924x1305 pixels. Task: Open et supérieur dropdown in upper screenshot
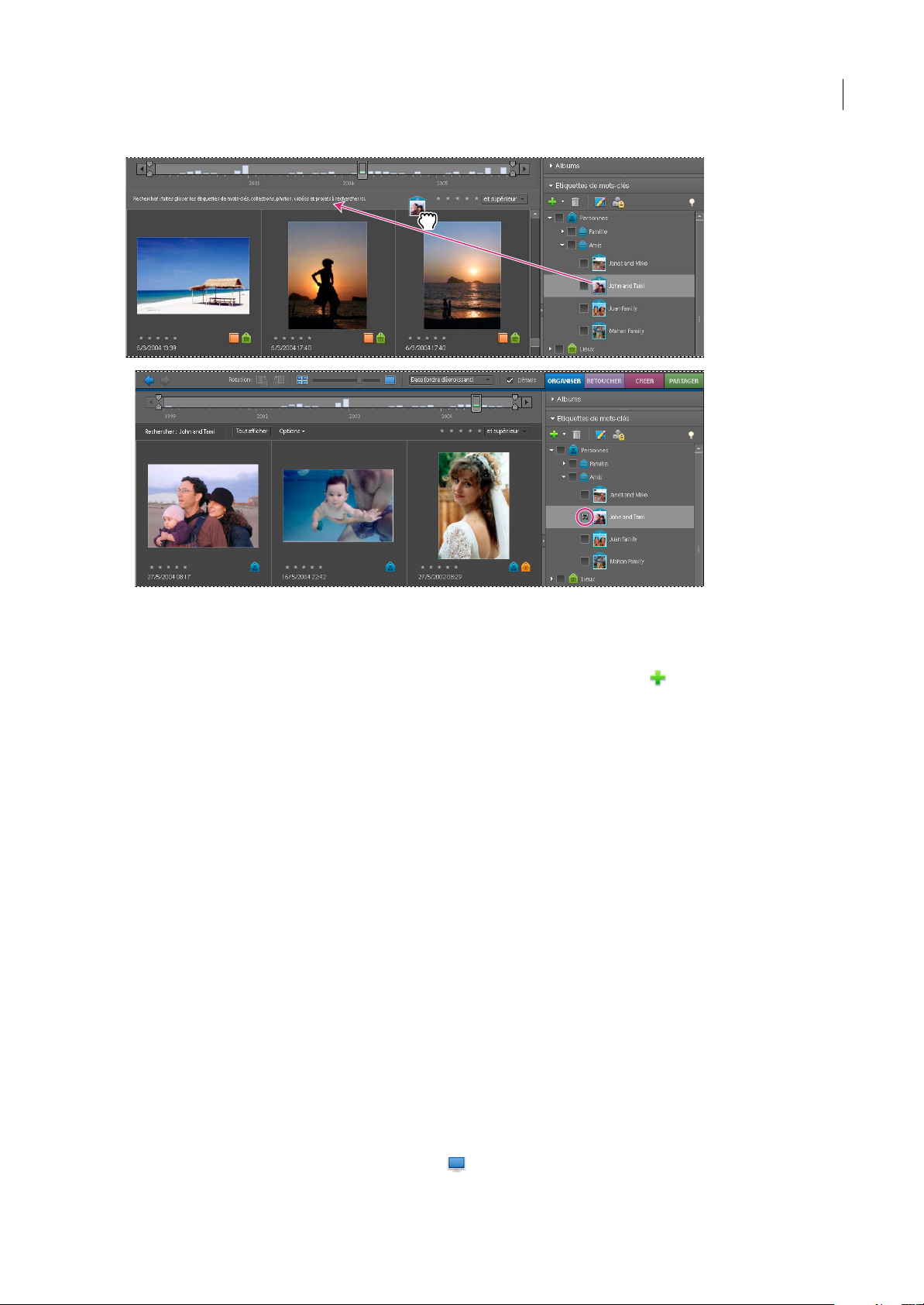pos(504,199)
